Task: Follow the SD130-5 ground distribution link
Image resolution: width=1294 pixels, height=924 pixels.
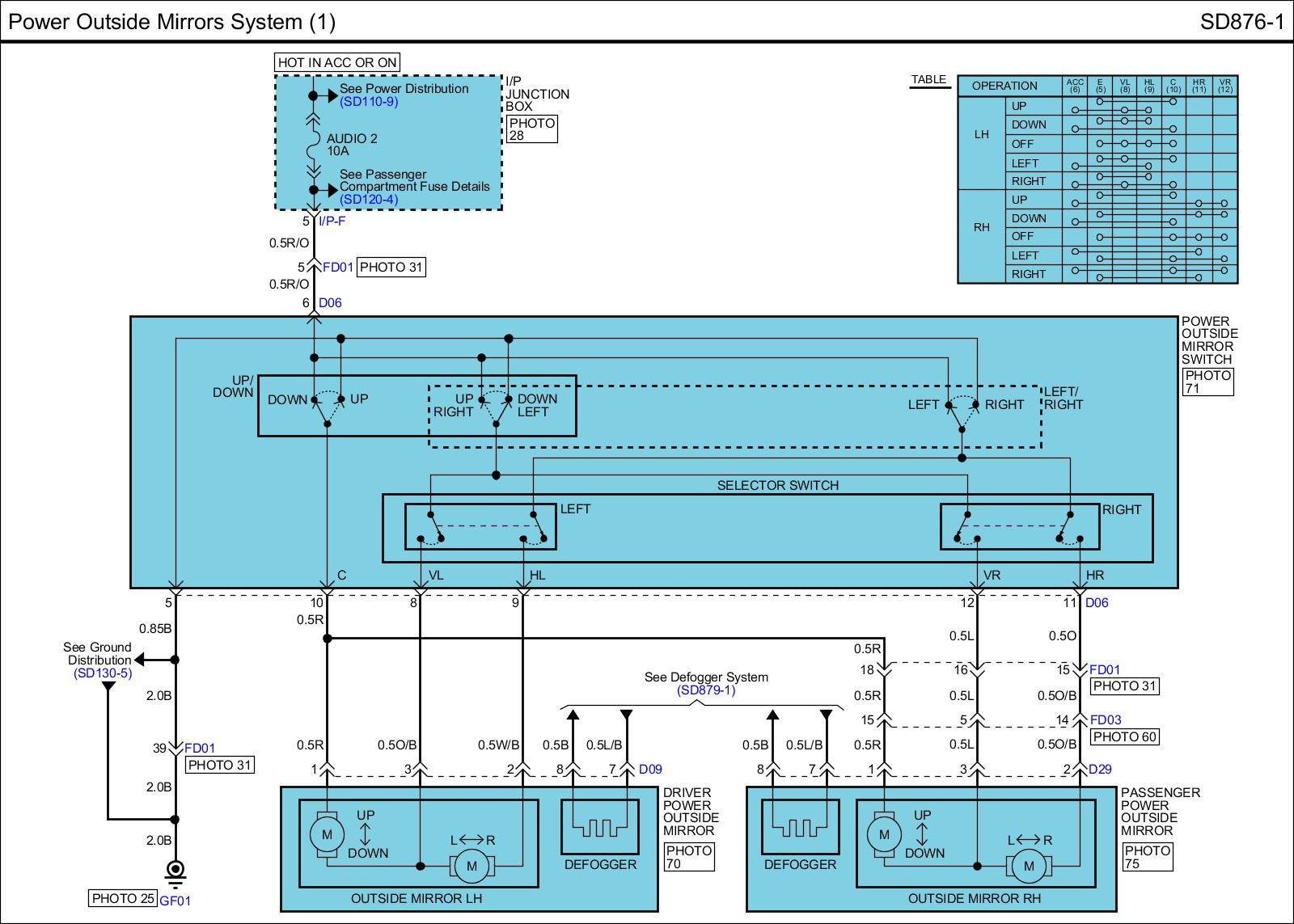Action: [103, 673]
